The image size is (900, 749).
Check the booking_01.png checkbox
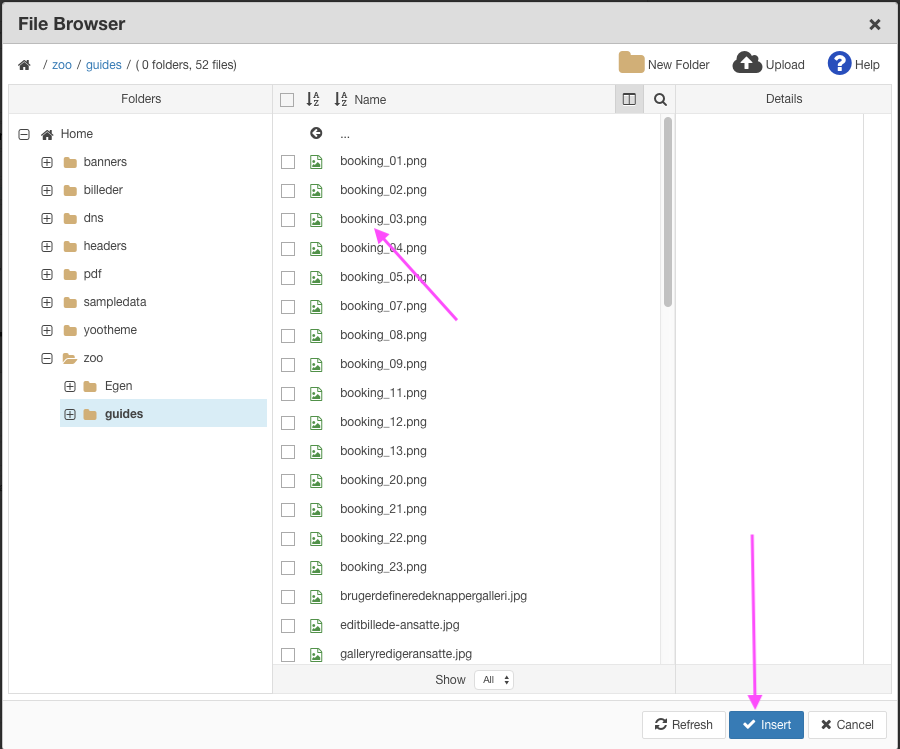[x=288, y=162]
